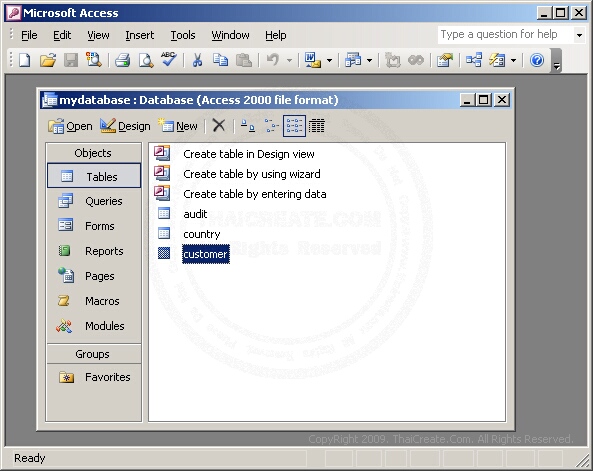
Task: Click the Groups bar header
Action: click(x=93, y=354)
